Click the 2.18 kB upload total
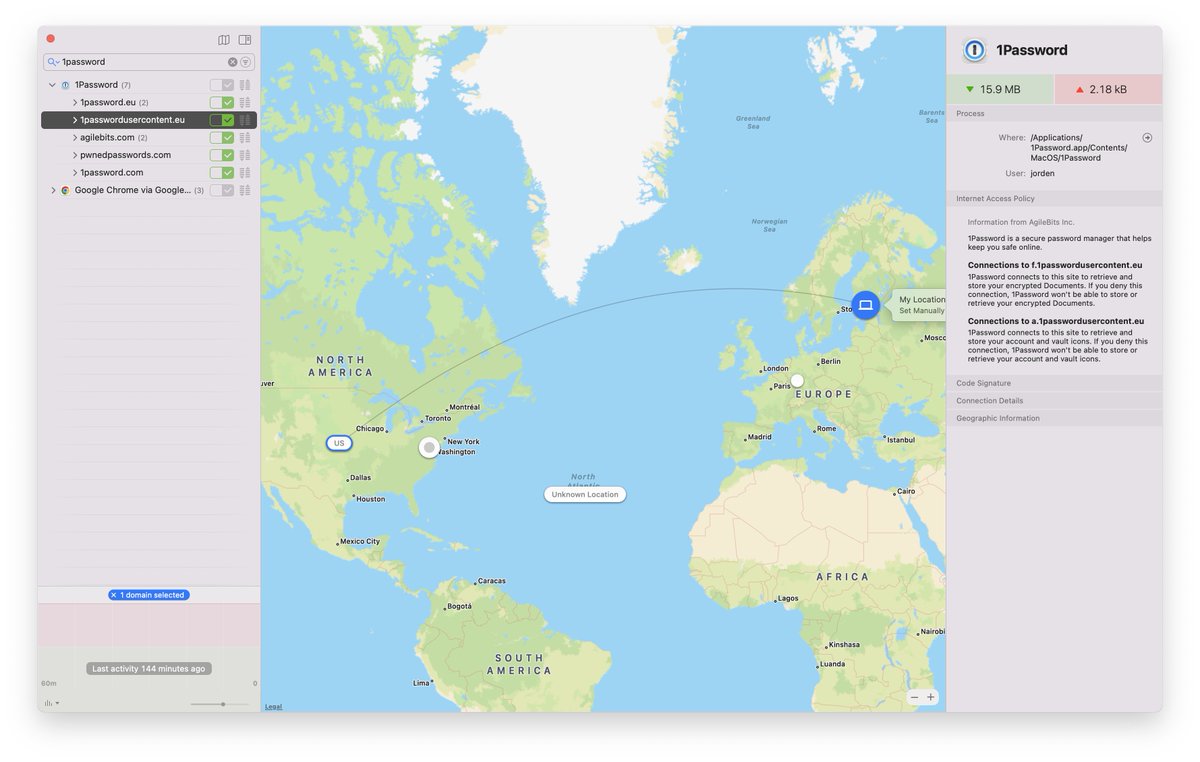1200x762 pixels. pos(1108,89)
